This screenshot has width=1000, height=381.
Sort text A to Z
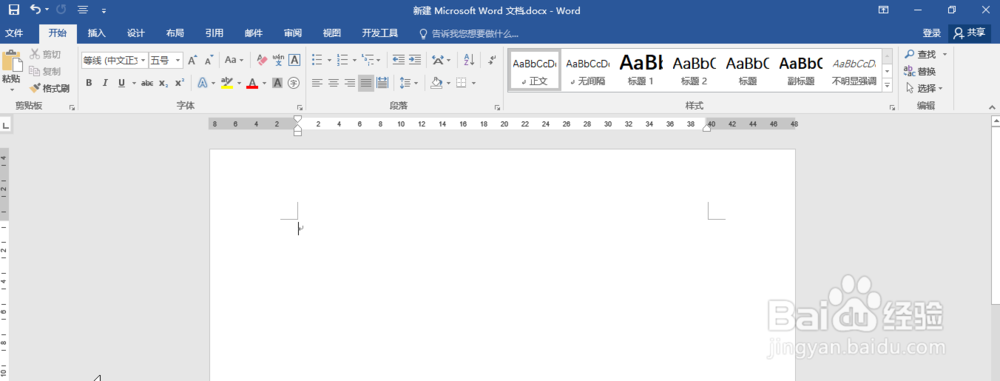coord(469,60)
